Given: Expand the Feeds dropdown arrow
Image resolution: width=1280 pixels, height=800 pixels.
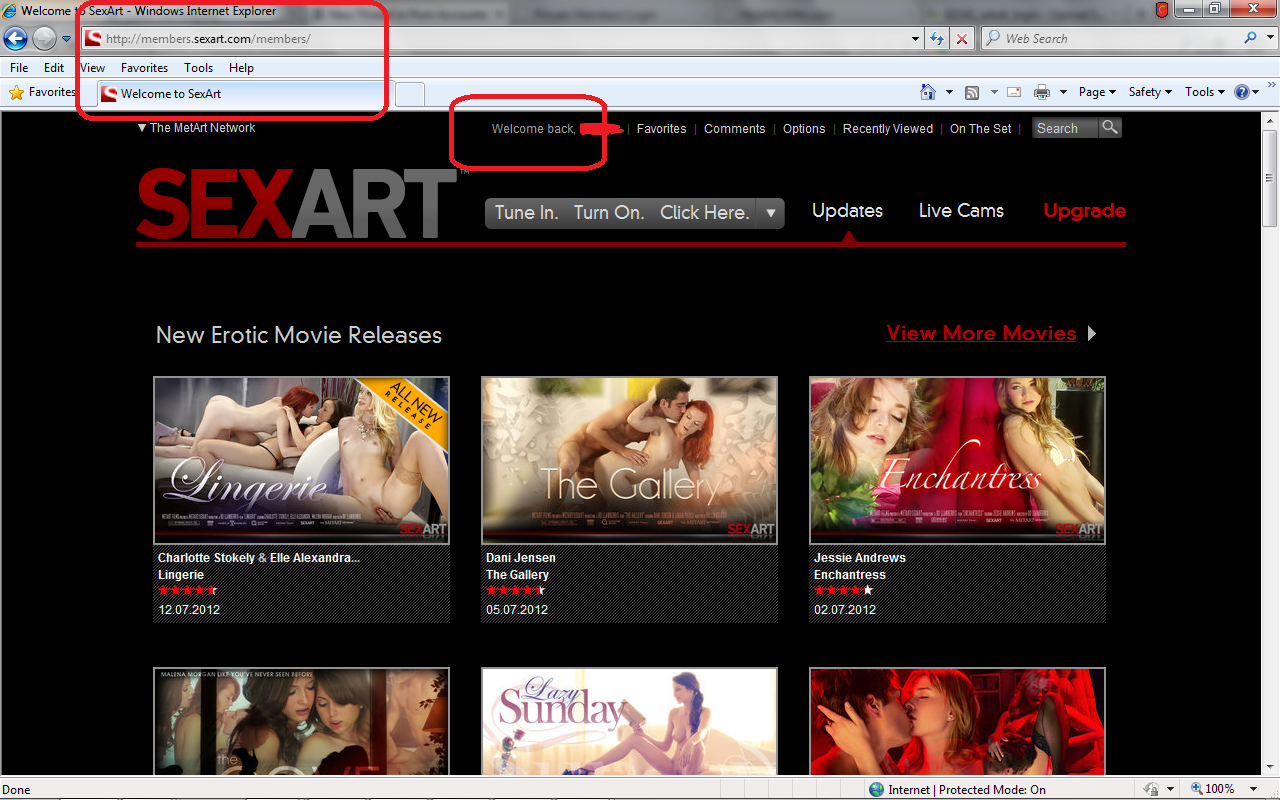Looking at the screenshot, I should [x=994, y=92].
